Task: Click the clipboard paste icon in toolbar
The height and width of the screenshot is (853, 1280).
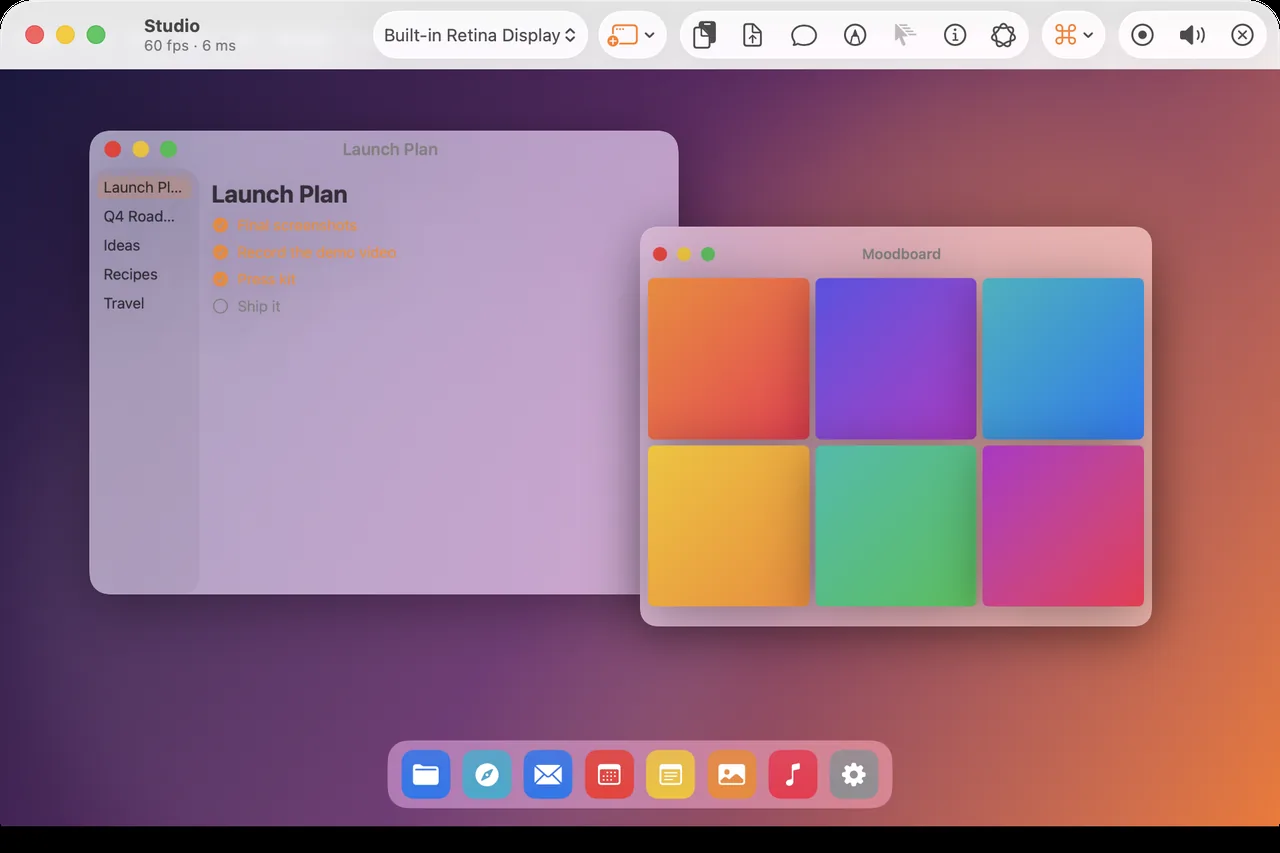Action: (704, 35)
